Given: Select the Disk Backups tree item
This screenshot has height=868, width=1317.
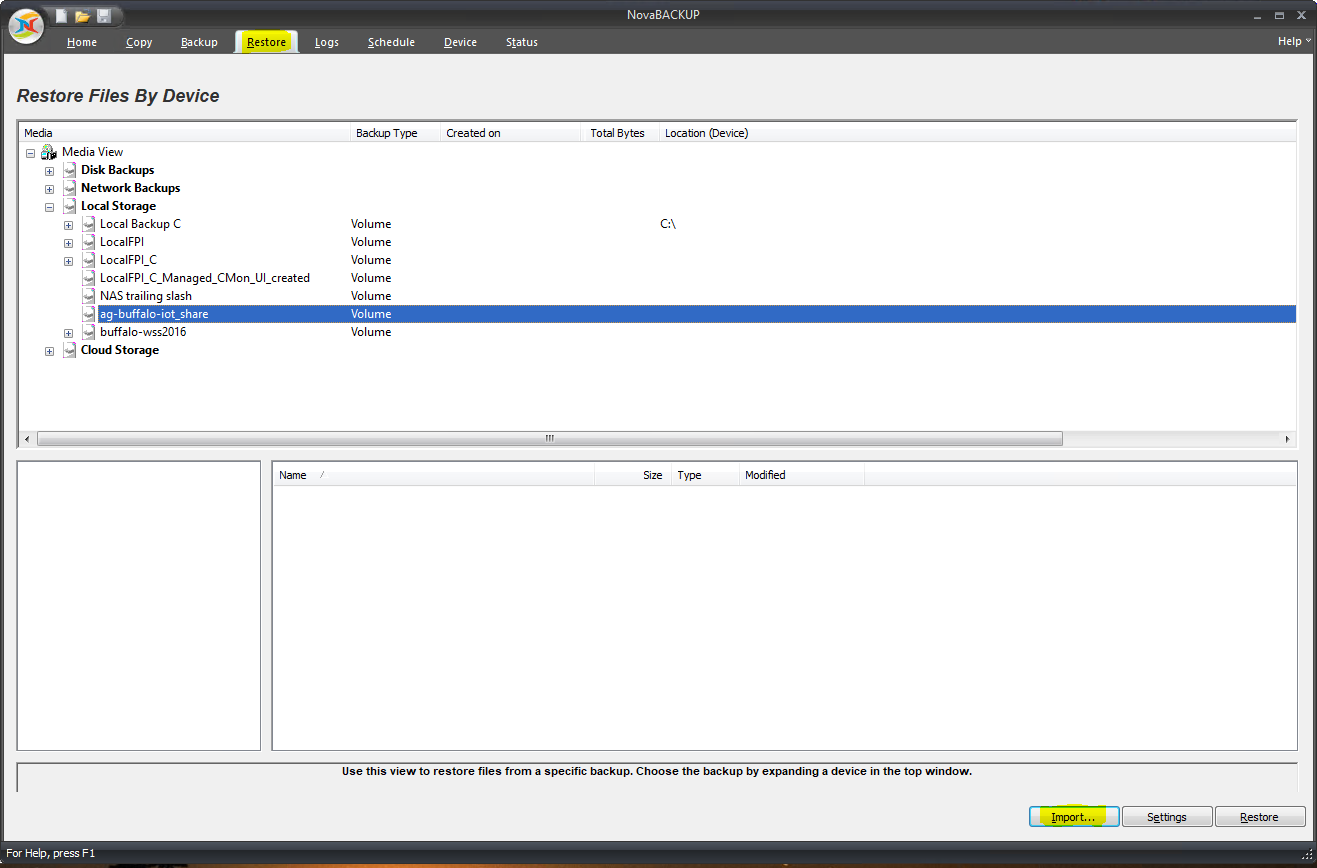Looking at the screenshot, I should [x=118, y=170].
